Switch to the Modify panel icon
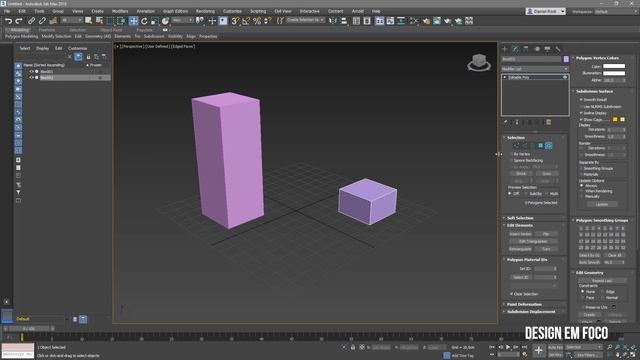Image resolution: width=640 pixels, height=360 pixels. [x=515, y=49]
